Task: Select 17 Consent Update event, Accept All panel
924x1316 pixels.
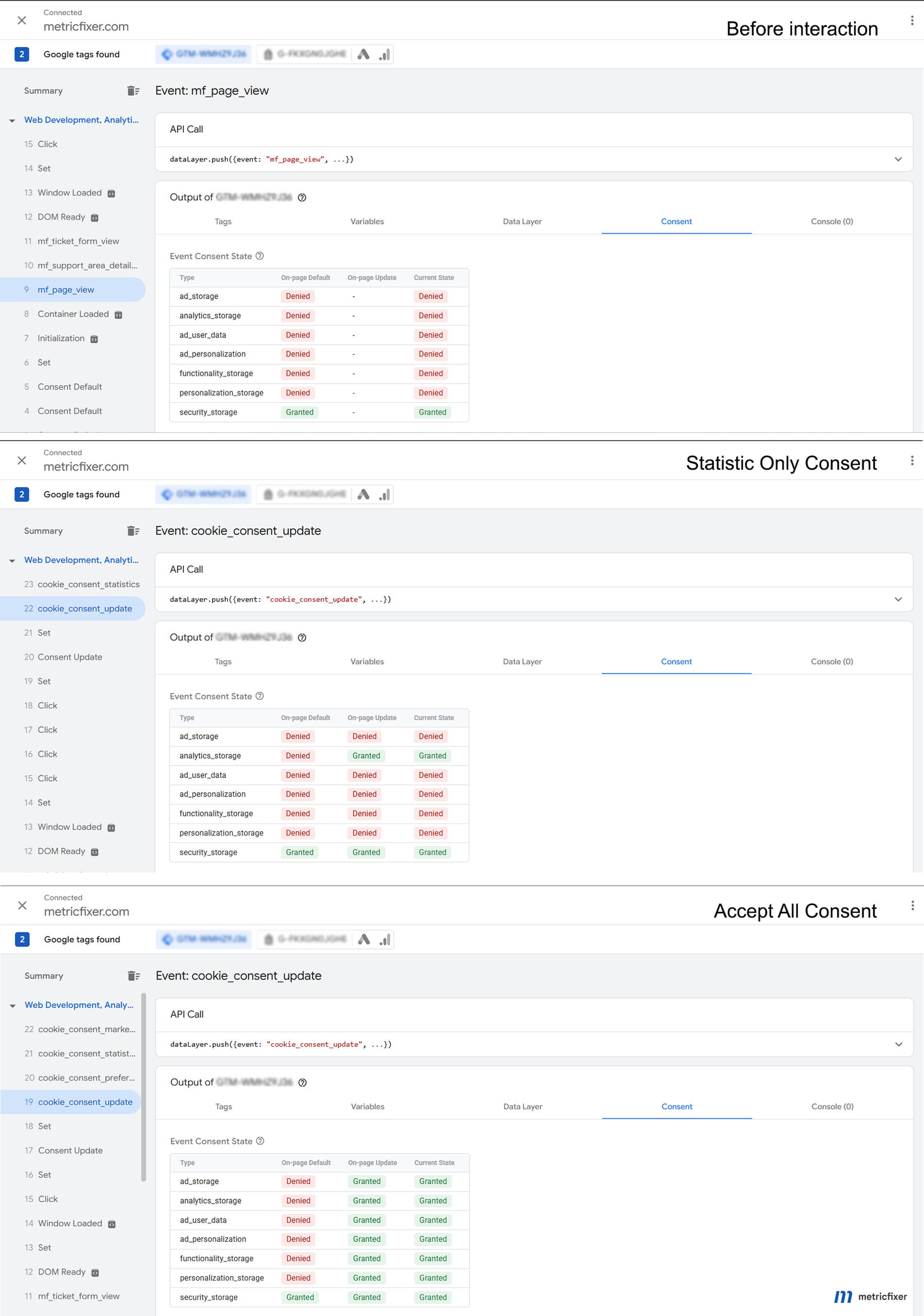Action: pos(71,1151)
